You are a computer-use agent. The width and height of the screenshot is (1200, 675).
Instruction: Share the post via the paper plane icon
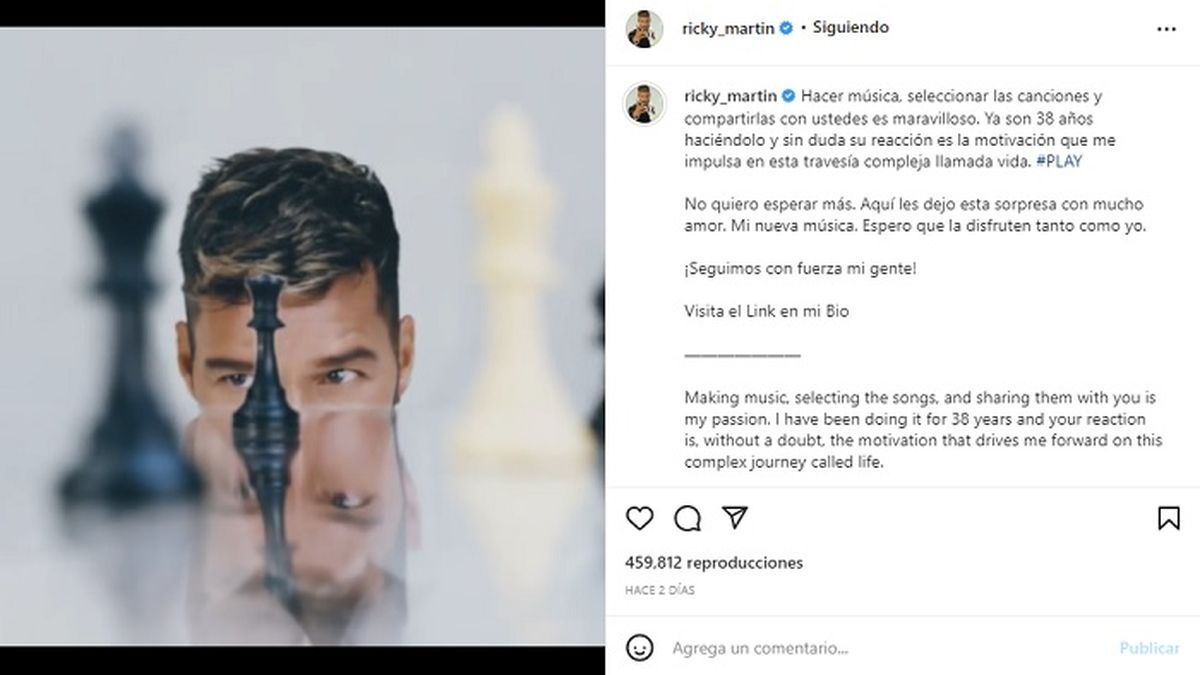pyautogui.click(x=733, y=518)
